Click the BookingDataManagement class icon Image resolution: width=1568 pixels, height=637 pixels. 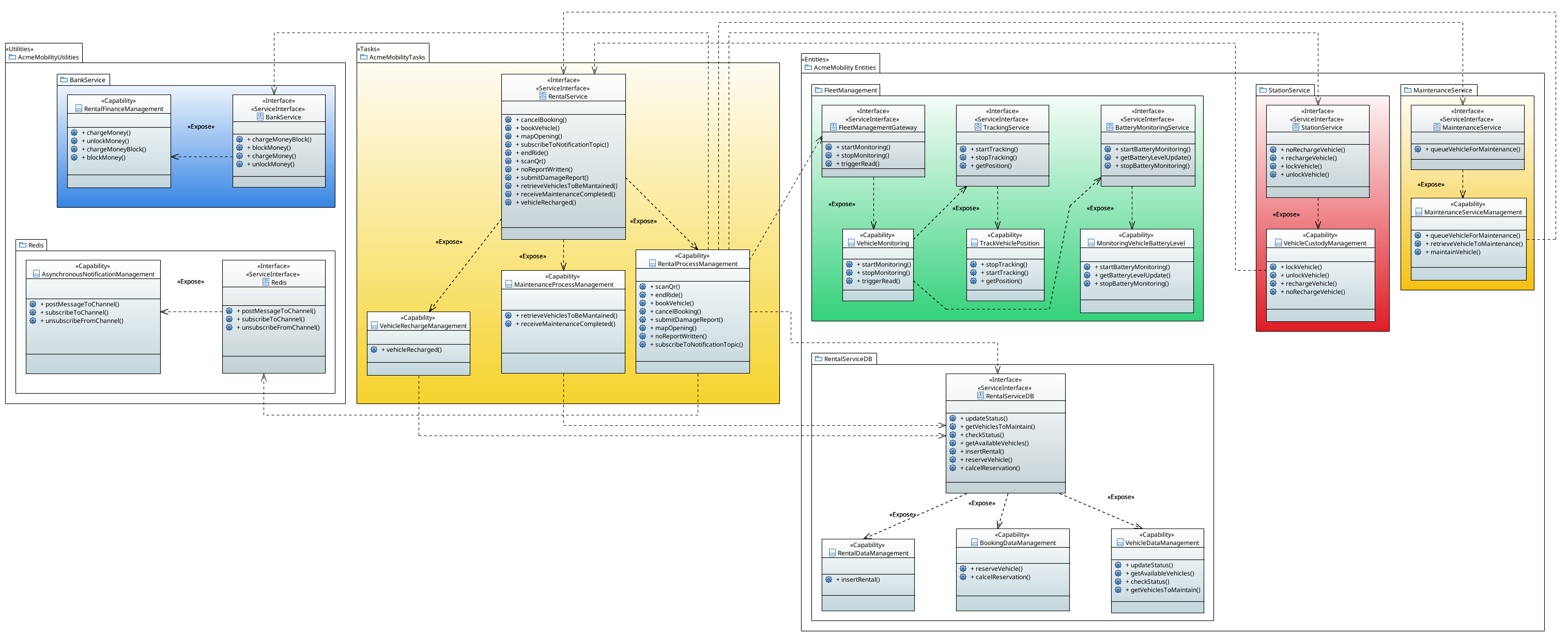coord(974,543)
